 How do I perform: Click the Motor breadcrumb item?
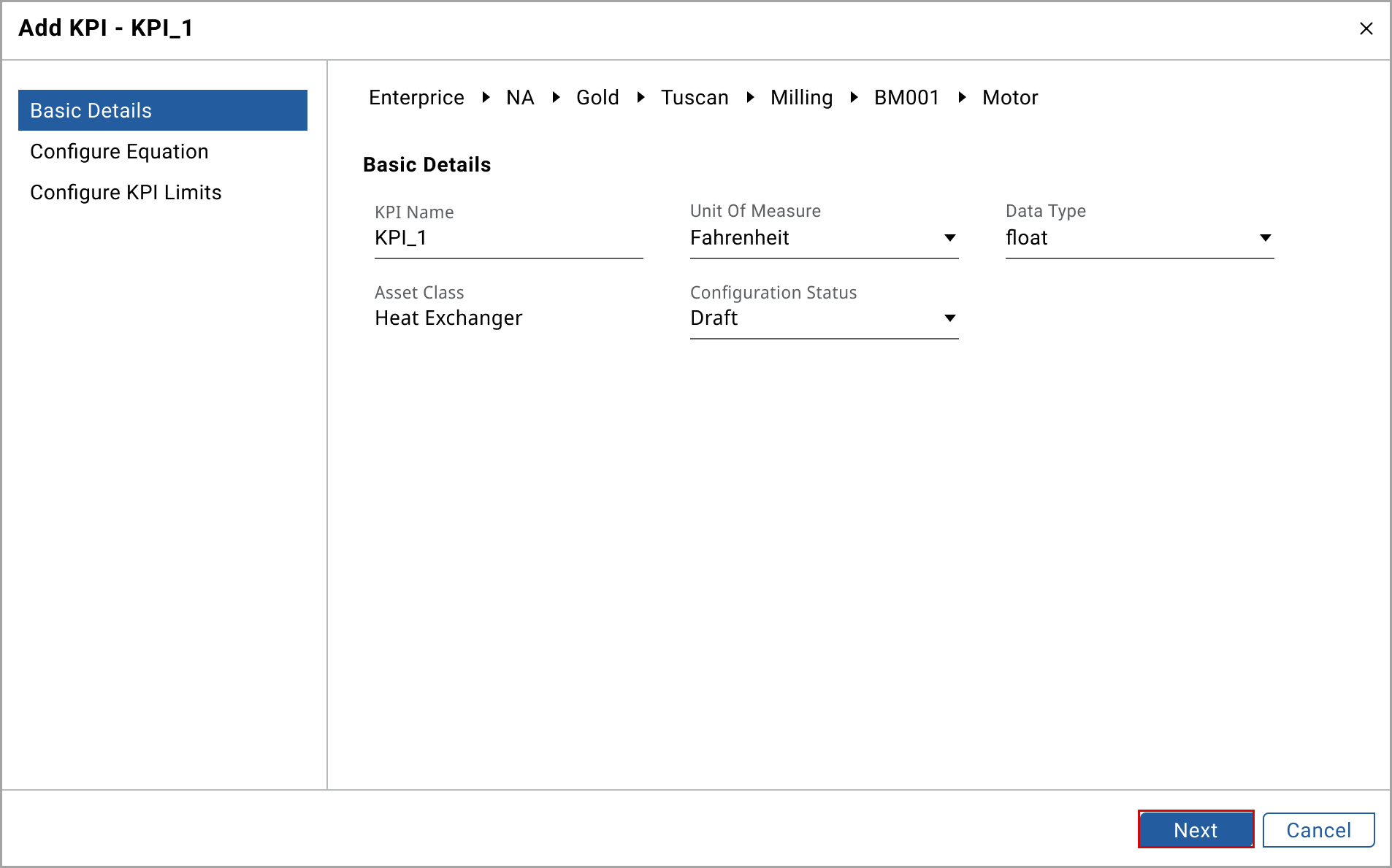[1010, 97]
